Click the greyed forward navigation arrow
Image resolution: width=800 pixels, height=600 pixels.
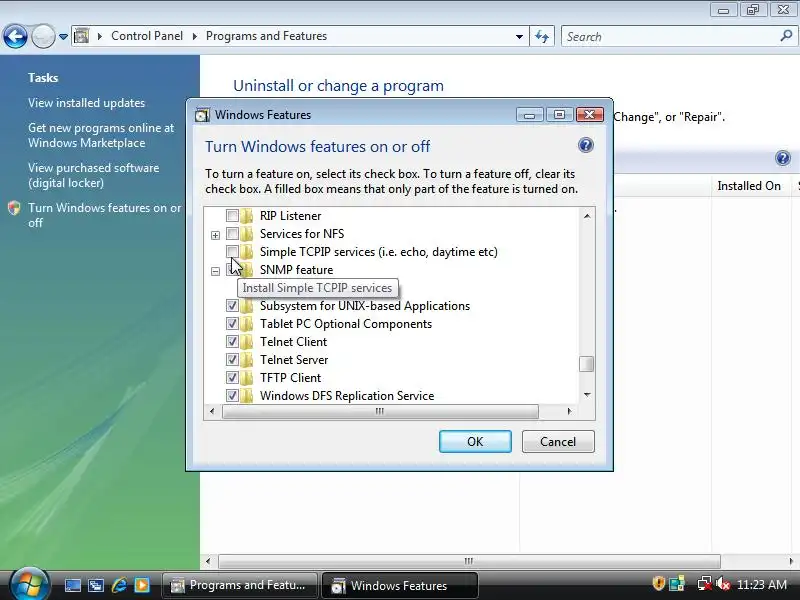click(x=43, y=37)
